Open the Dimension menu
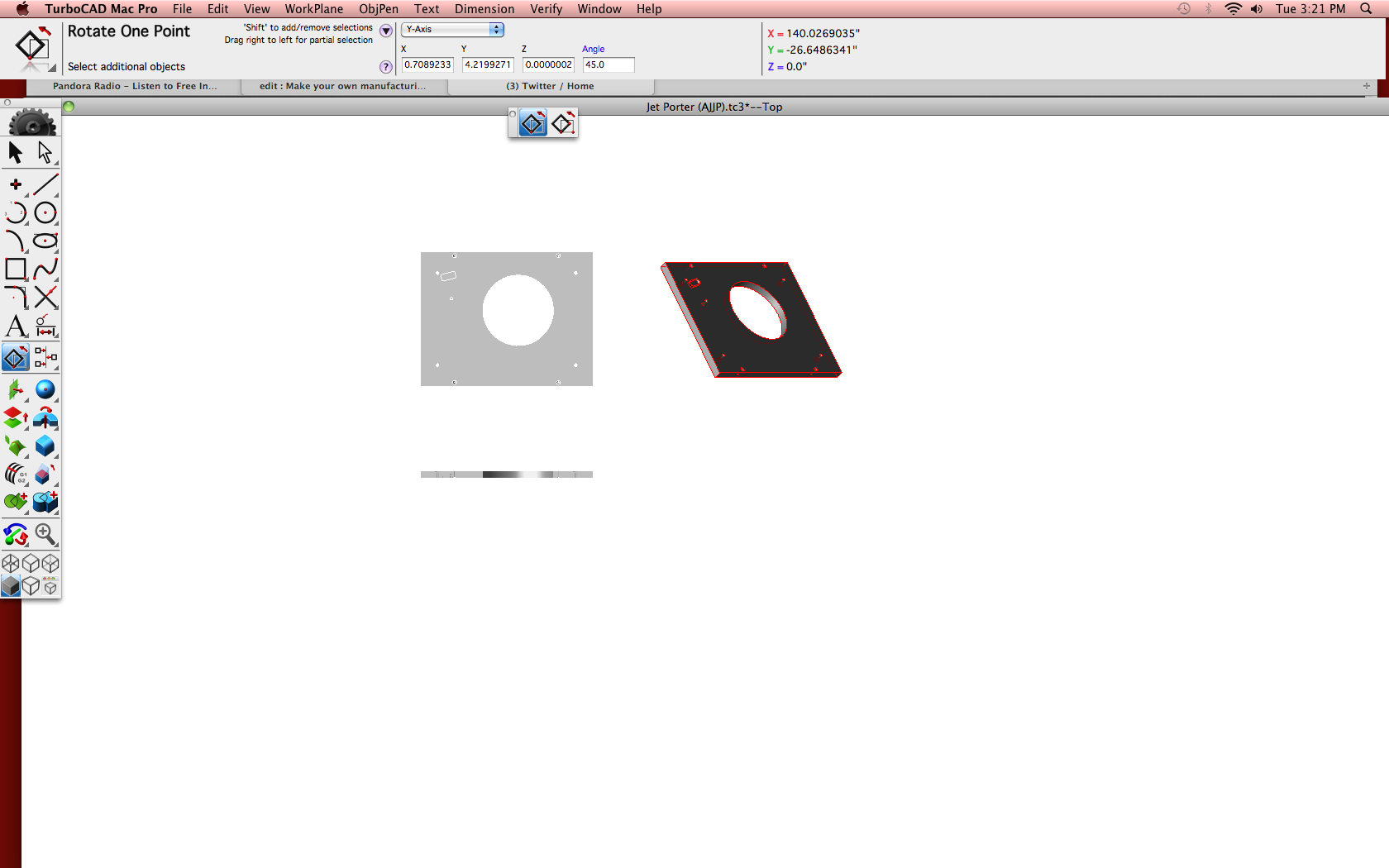This screenshot has width=1389, height=868. tap(484, 9)
